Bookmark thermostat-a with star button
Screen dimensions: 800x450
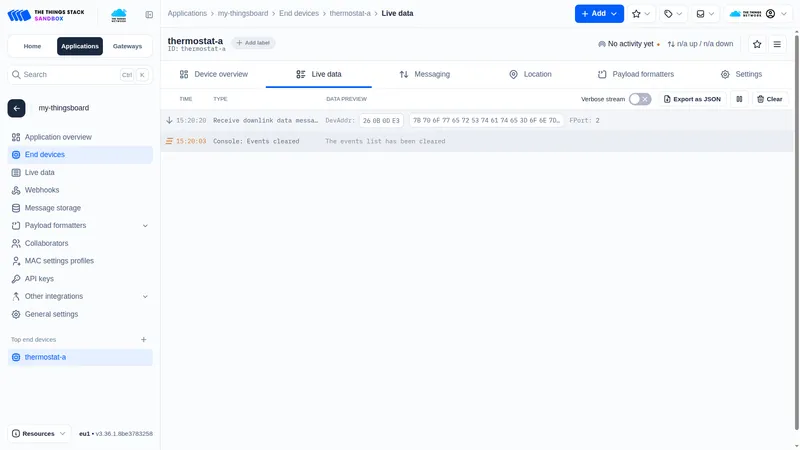click(x=757, y=44)
